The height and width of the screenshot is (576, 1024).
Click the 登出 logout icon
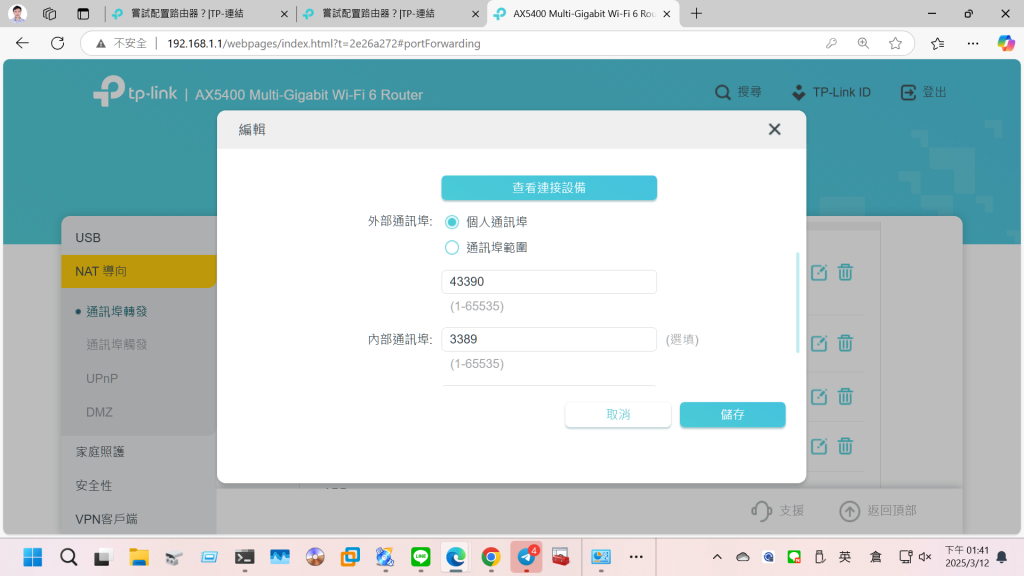pos(908,93)
